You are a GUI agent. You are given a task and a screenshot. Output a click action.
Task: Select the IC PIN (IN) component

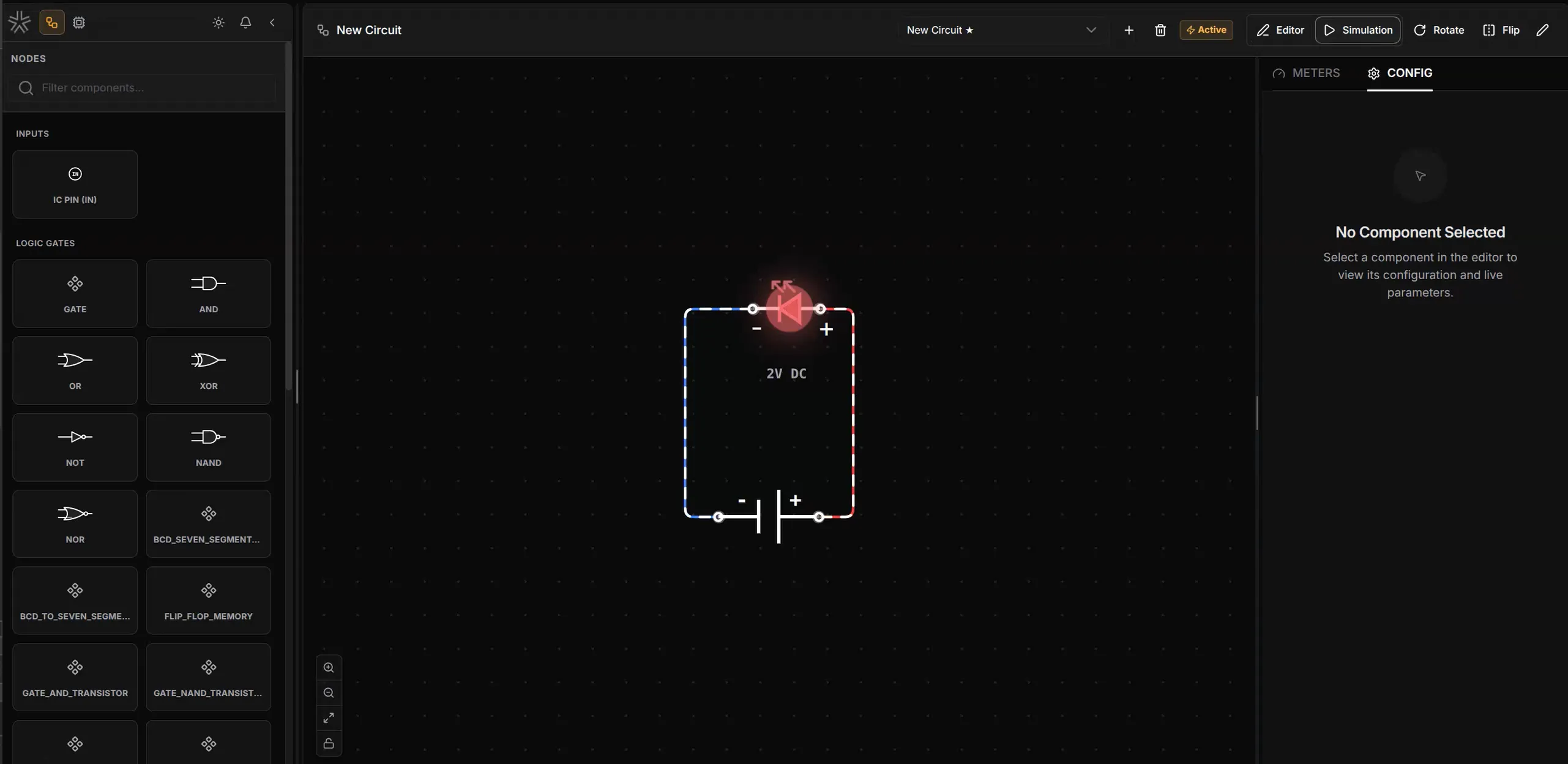point(75,184)
